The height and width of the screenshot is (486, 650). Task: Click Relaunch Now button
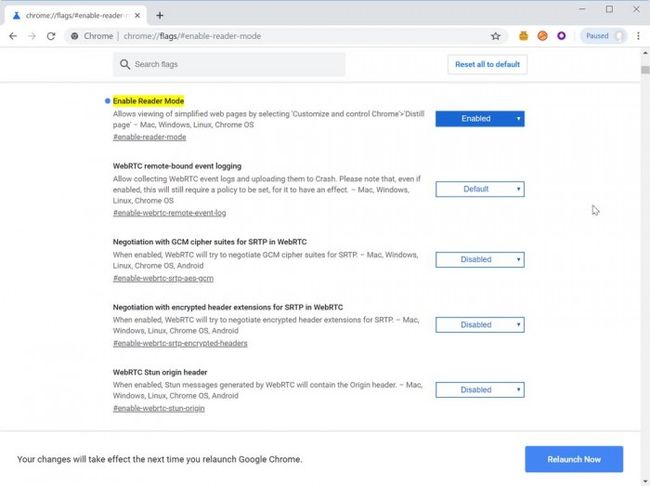point(574,459)
